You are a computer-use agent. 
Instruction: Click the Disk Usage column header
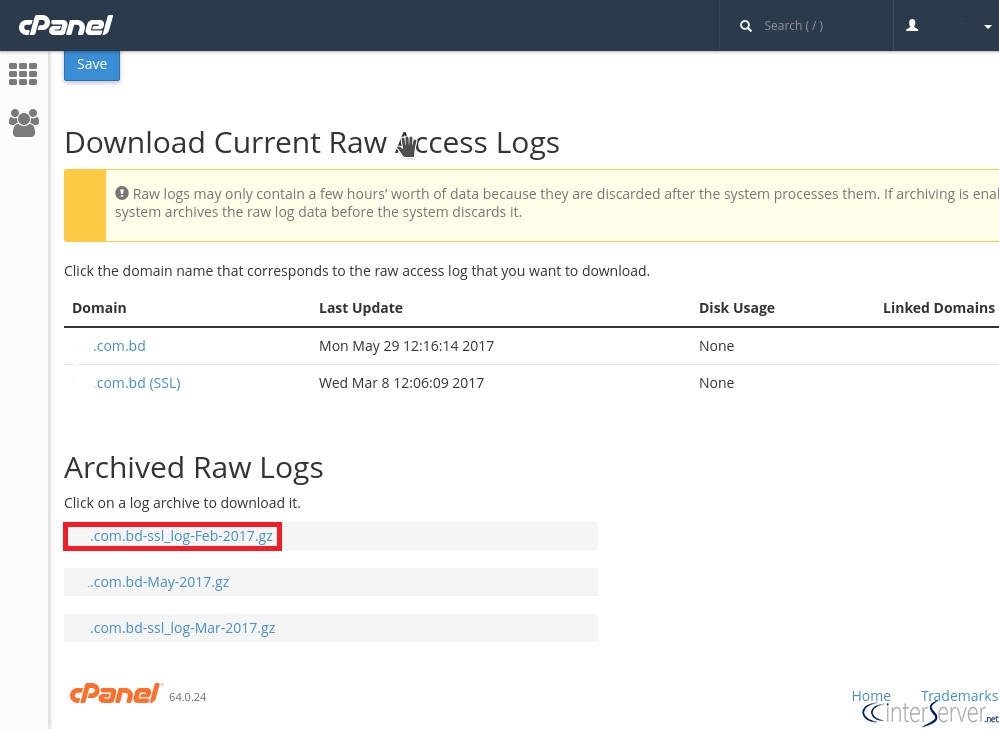point(737,308)
